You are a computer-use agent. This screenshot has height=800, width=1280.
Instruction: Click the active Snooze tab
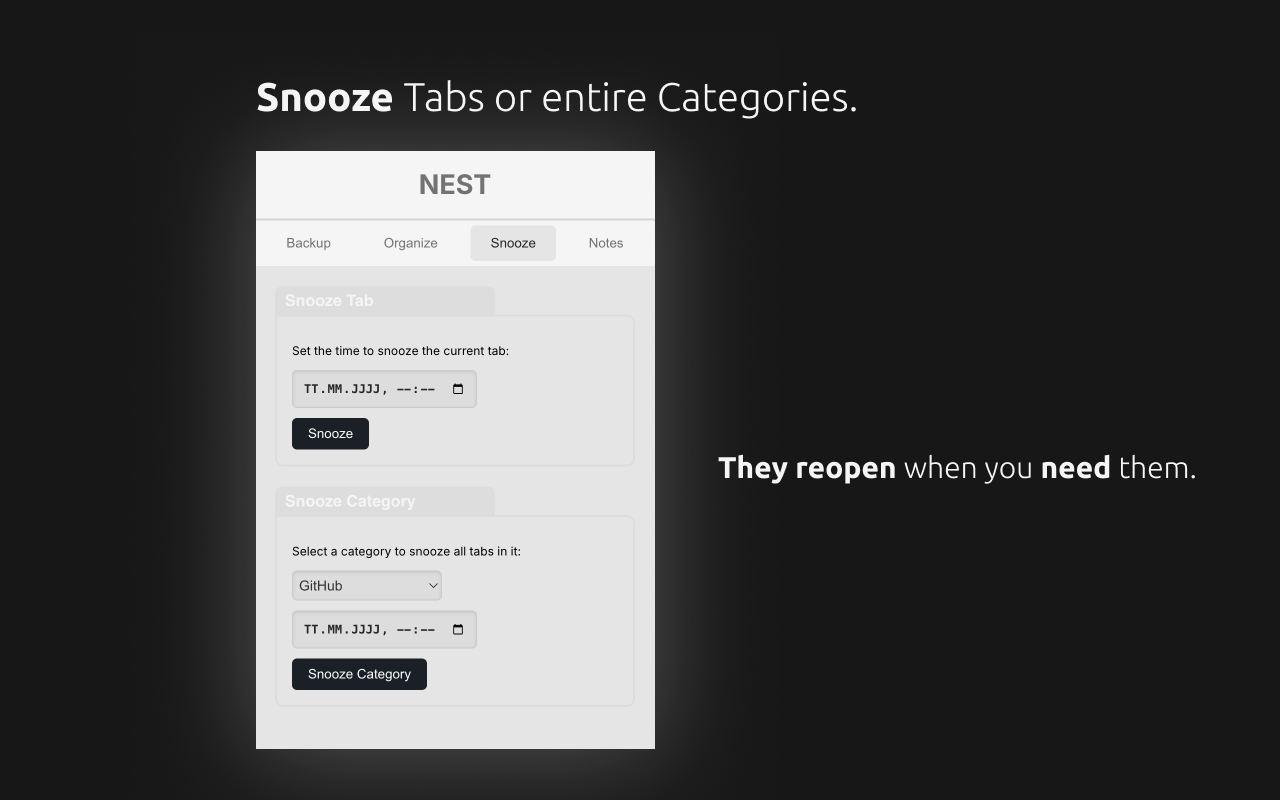tap(513, 242)
